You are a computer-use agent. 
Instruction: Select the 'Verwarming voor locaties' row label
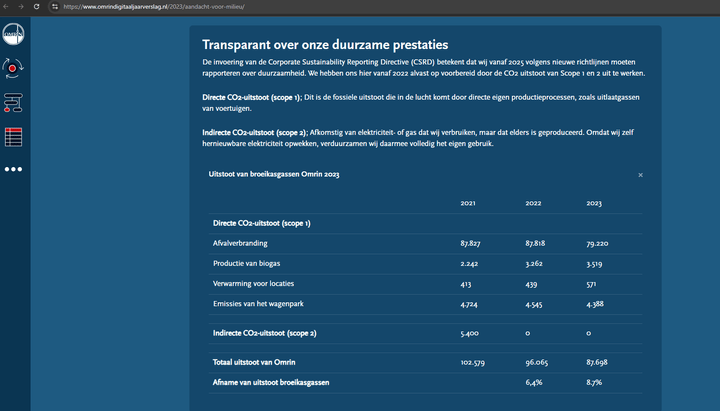click(x=253, y=284)
